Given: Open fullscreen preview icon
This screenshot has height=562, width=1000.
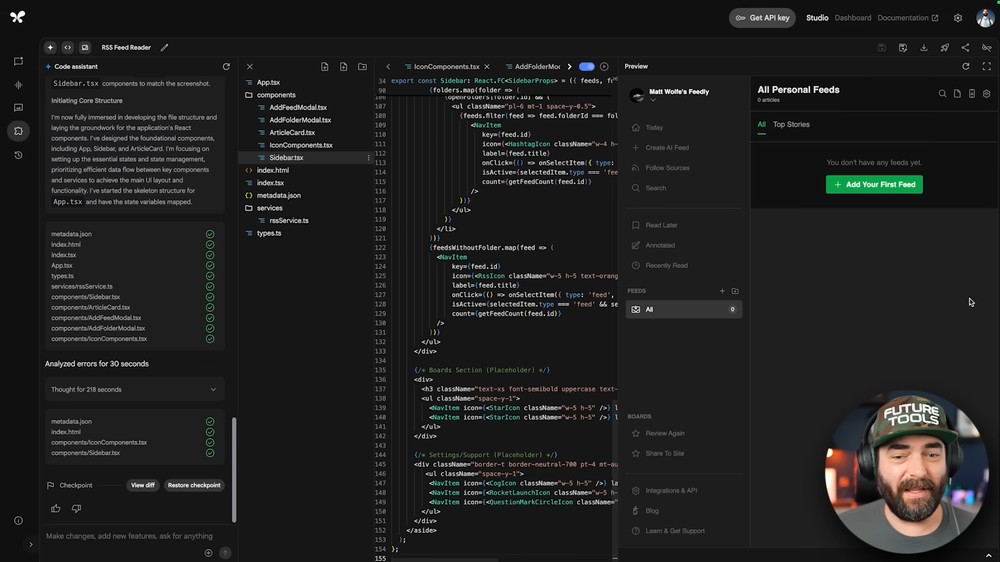Looking at the screenshot, I should click(x=987, y=66).
